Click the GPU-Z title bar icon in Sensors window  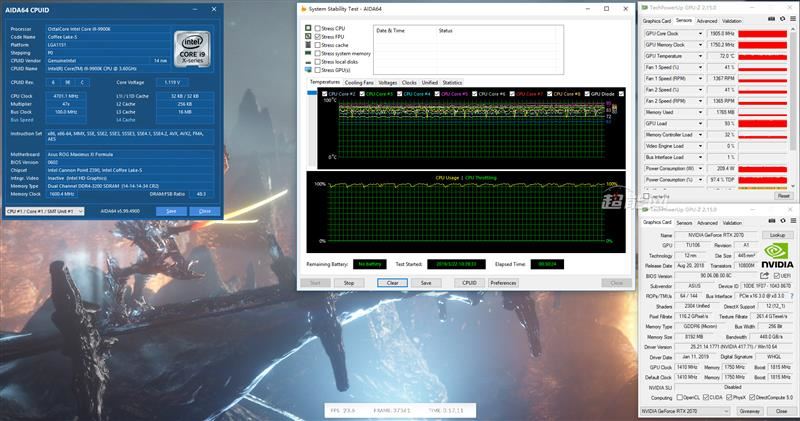(x=645, y=8)
